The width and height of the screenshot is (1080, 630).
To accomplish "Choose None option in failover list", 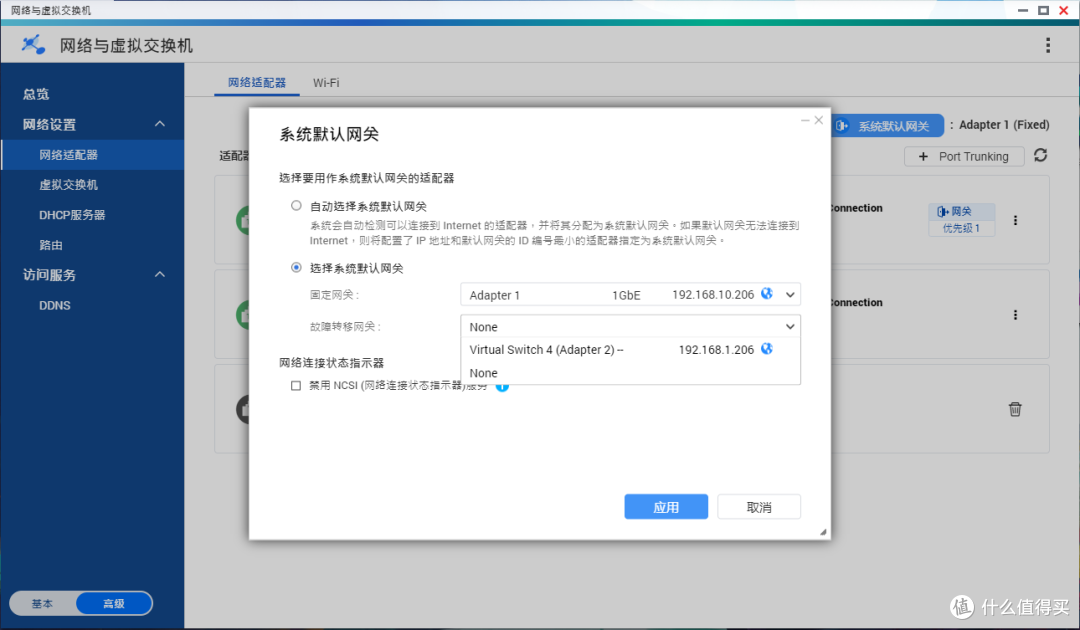I will 630,373.
